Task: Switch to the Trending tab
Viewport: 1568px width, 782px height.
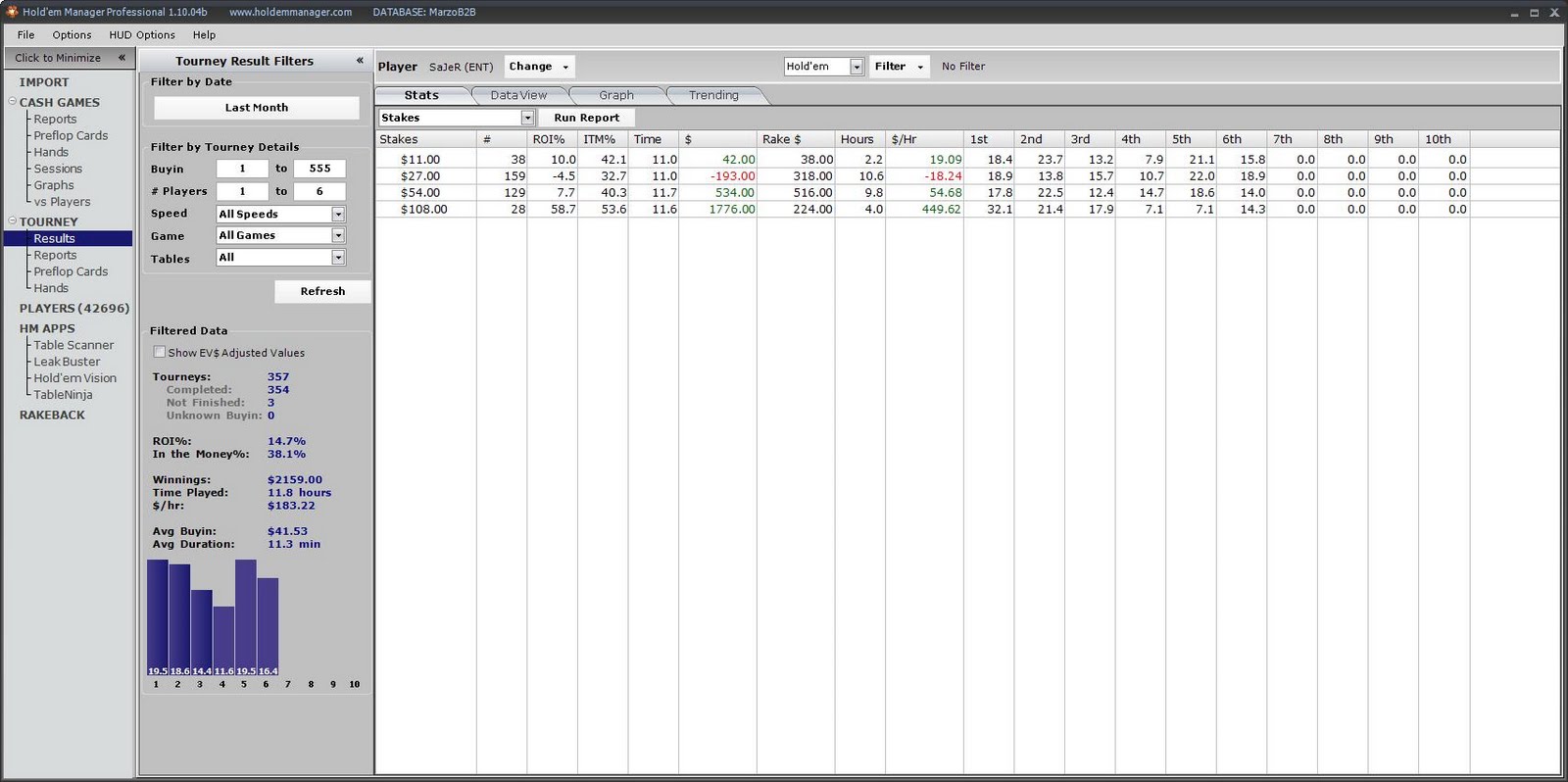Action: tap(713, 95)
